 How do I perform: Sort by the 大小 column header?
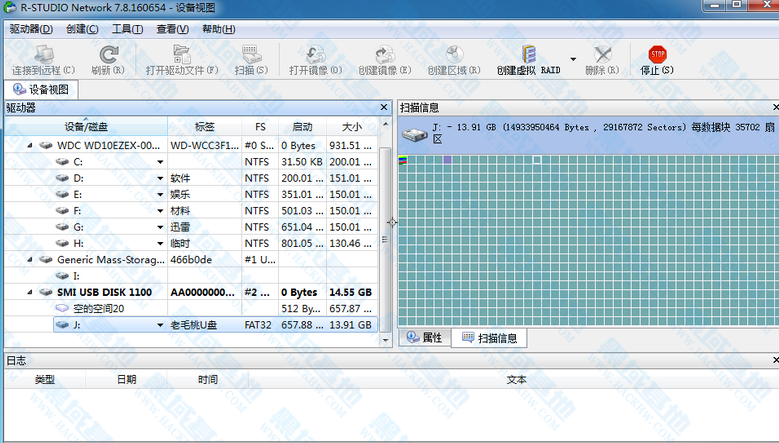(x=352, y=127)
